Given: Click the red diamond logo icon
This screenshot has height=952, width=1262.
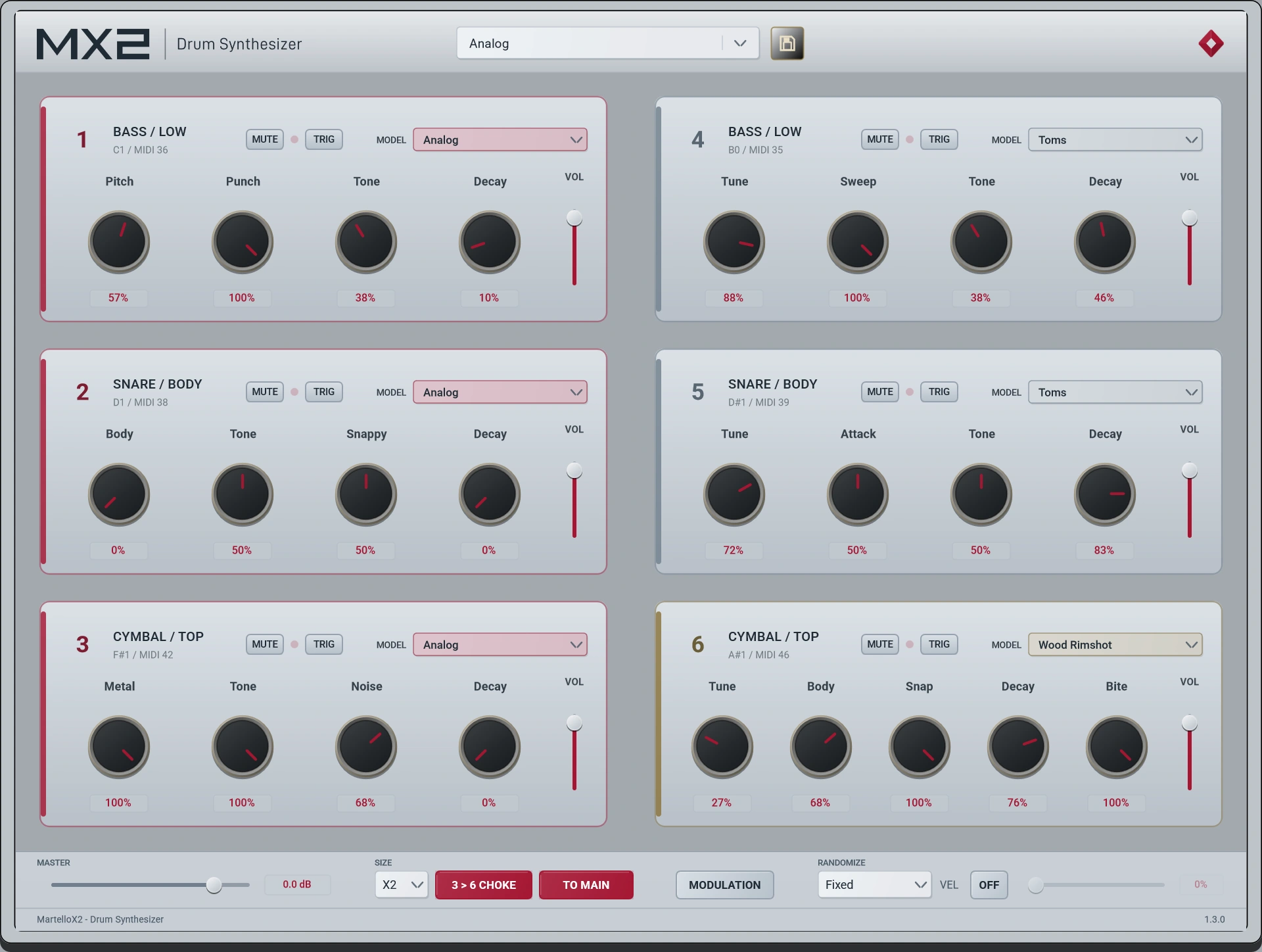Looking at the screenshot, I should point(1211,43).
